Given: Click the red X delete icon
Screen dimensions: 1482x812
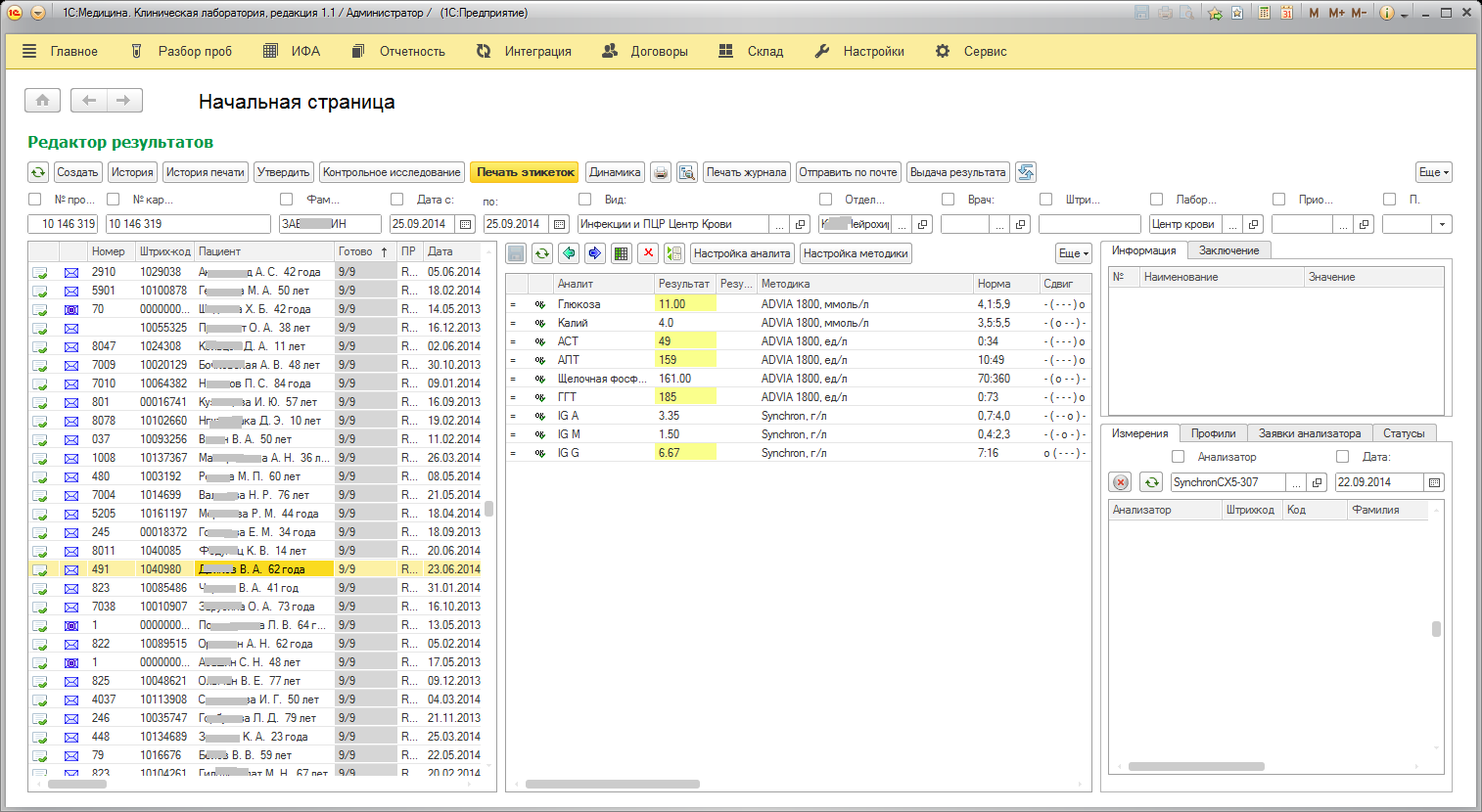Looking at the screenshot, I should (x=647, y=253).
